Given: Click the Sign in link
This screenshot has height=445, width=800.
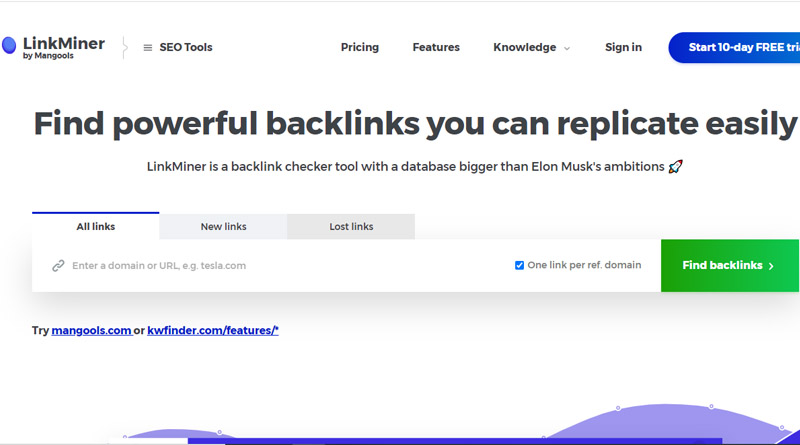Looking at the screenshot, I should (x=623, y=47).
